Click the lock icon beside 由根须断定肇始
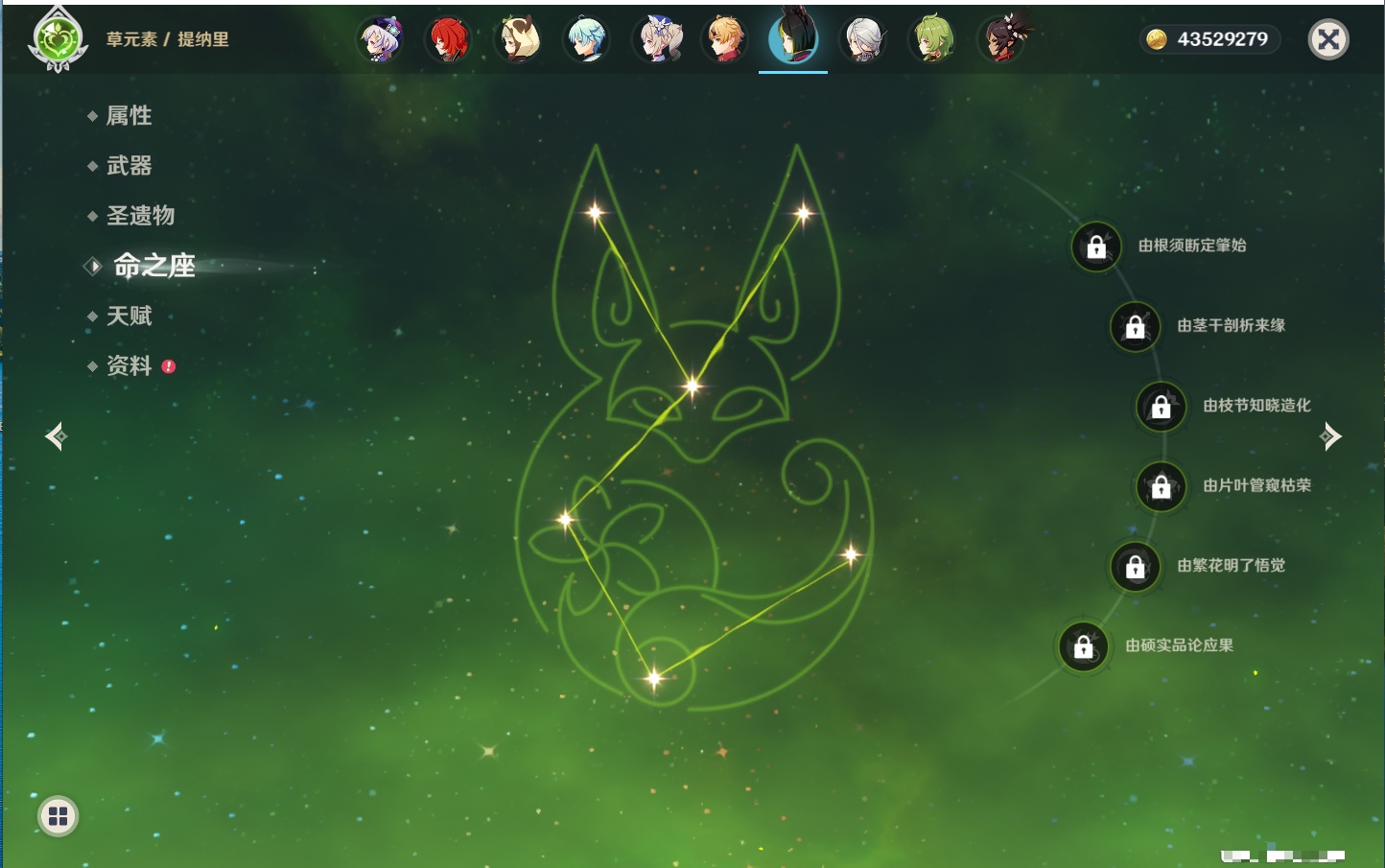This screenshot has height=868, width=1385. (1096, 246)
